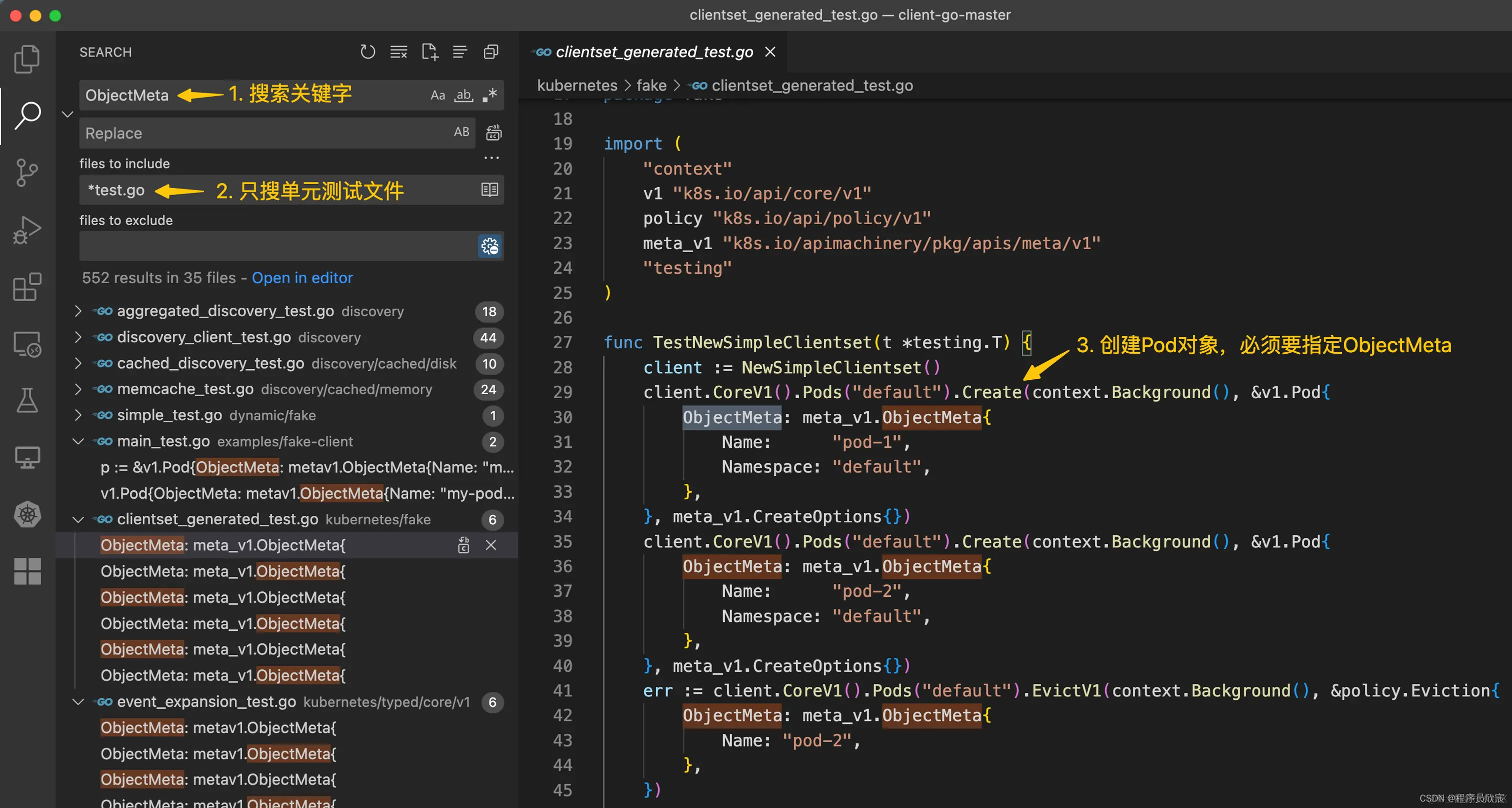Click the NewSimpleClientset() call on line 28
The height and width of the screenshot is (808, 1512).
[841, 368]
